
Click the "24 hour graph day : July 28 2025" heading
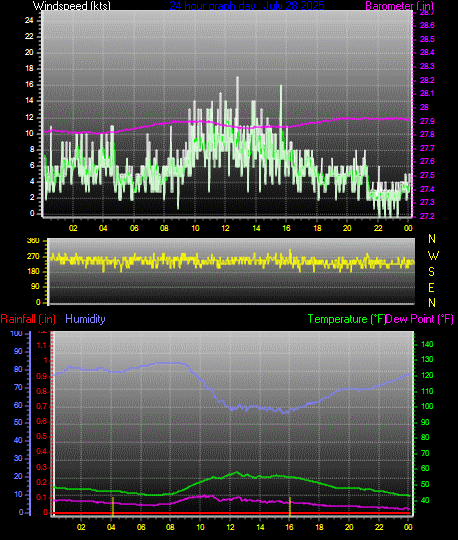tap(247, 6)
